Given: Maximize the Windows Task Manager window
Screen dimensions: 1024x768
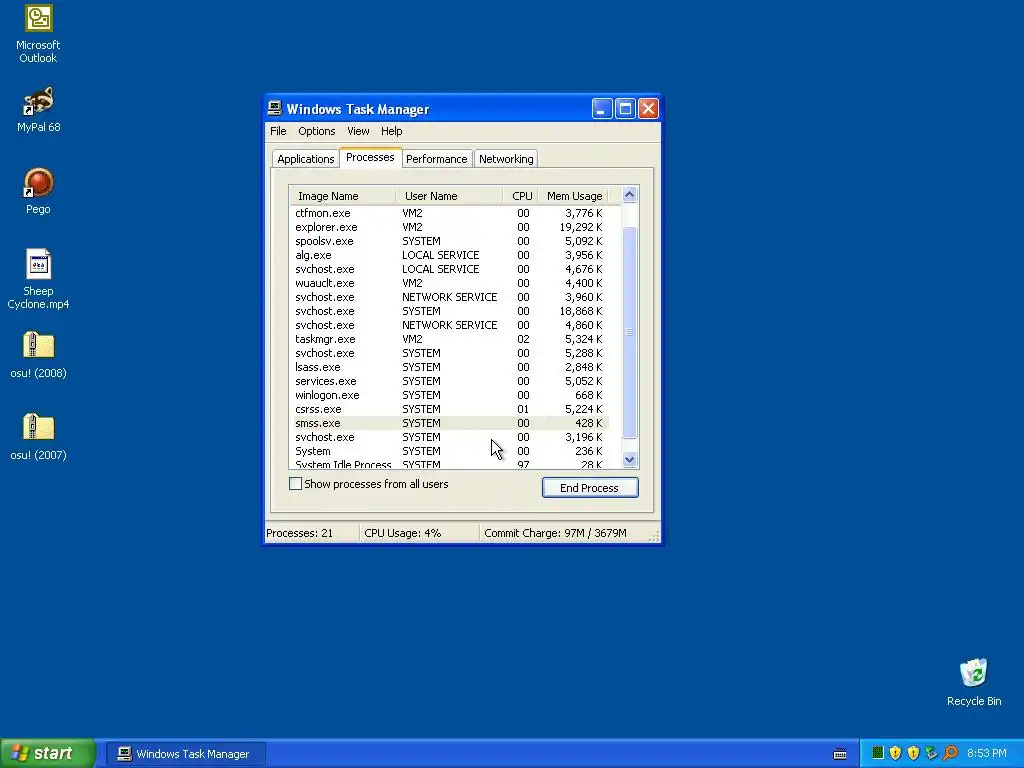Looking at the screenshot, I should tap(625, 108).
